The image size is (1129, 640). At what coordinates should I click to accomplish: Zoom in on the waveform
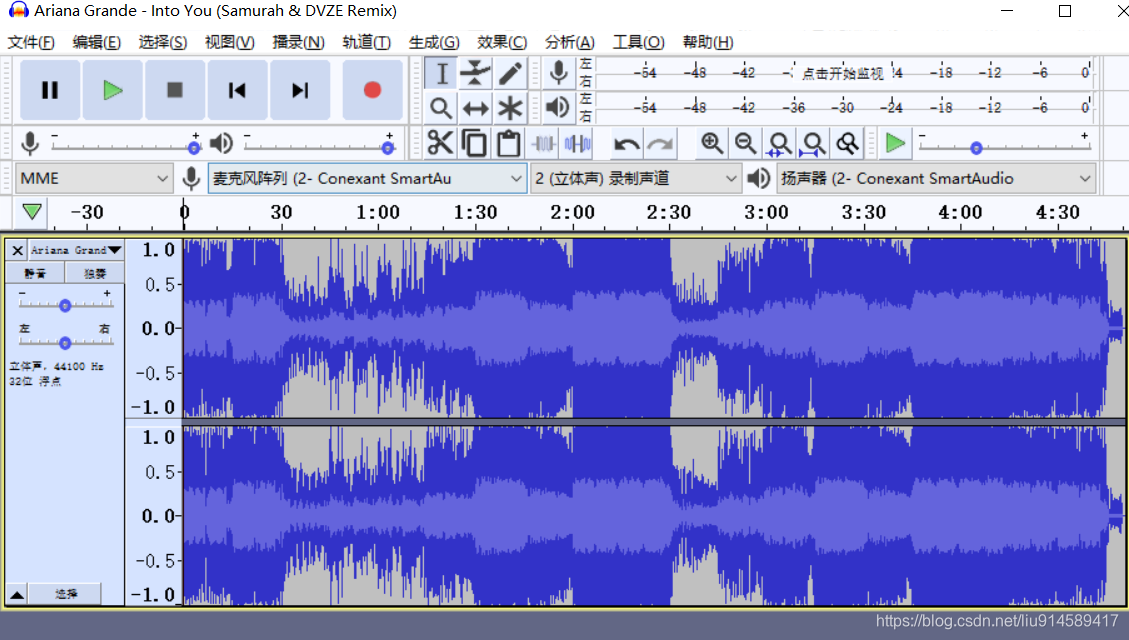[712, 143]
